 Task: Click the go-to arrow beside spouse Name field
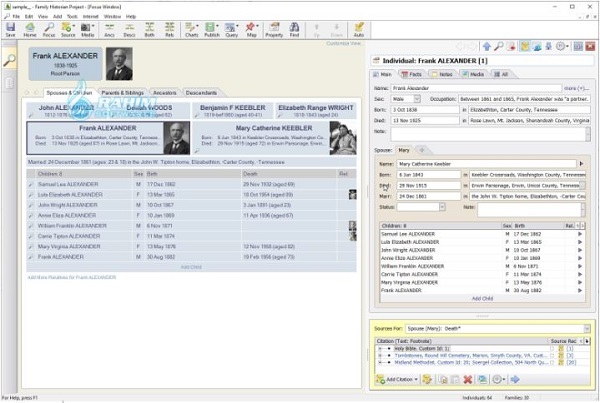pyautogui.click(x=581, y=164)
